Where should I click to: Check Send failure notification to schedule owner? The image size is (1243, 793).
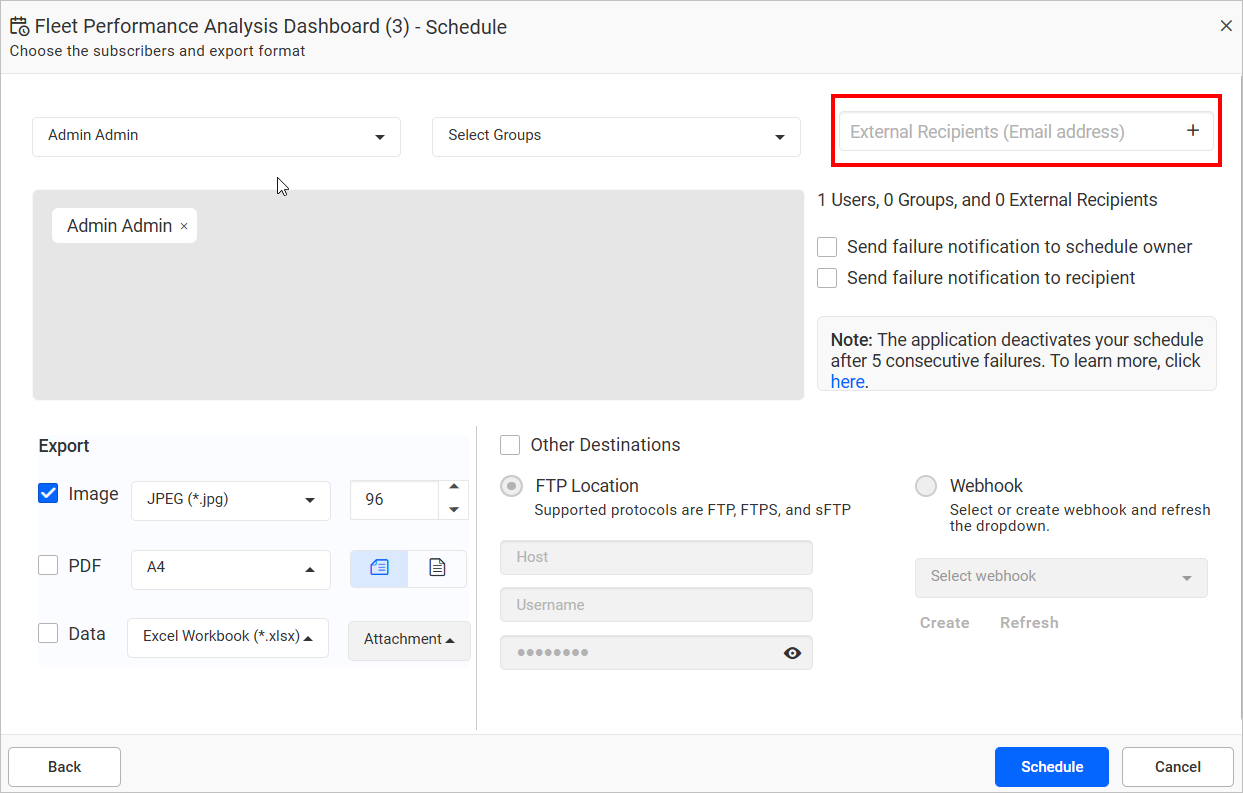(x=827, y=247)
